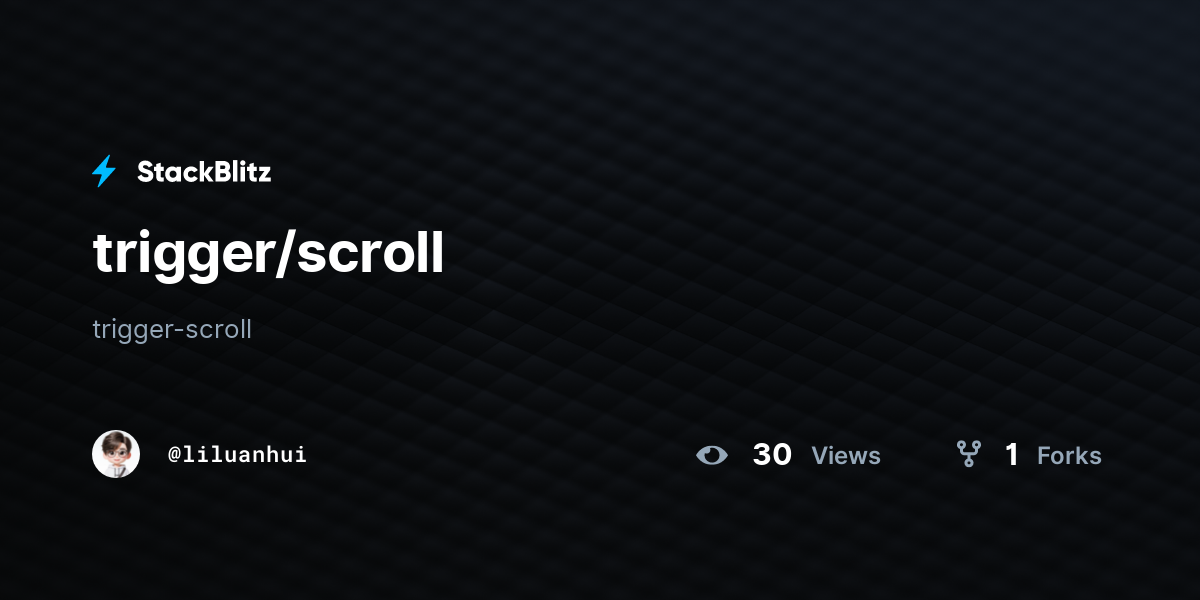This screenshot has height=600, width=1200.
Task: Click the StackBlitz lightning bolt logo
Action: coord(104,172)
